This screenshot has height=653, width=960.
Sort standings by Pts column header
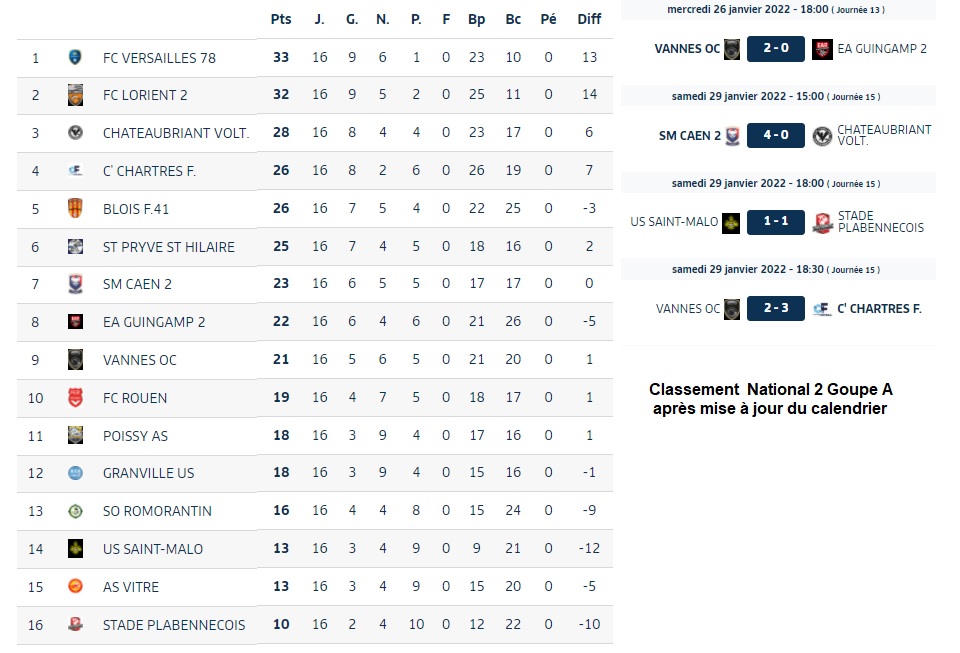tap(281, 19)
